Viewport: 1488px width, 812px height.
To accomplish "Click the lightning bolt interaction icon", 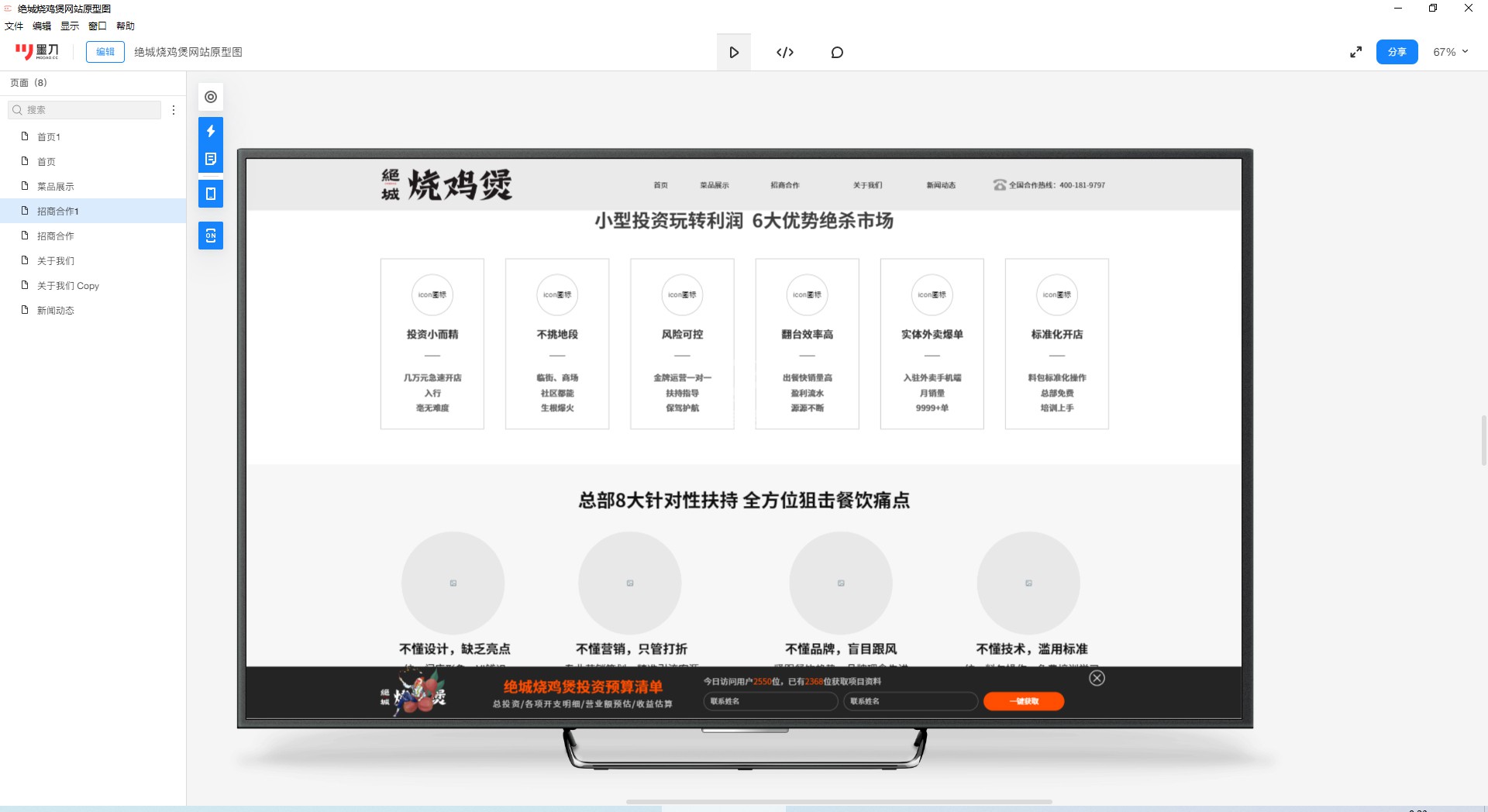I will click(211, 131).
